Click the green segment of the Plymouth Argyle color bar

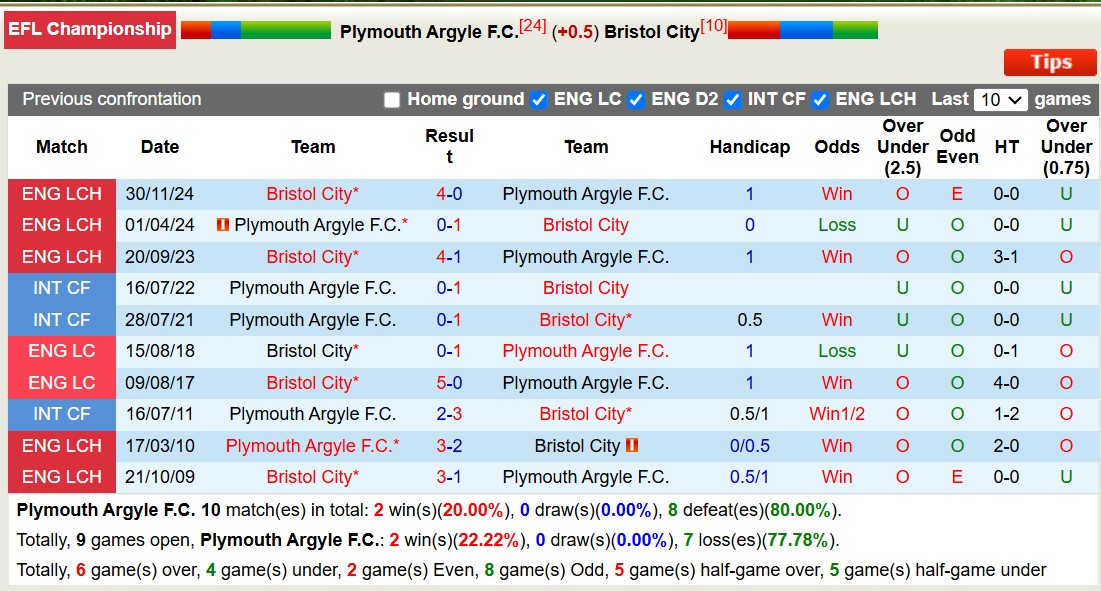click(285, 30)
